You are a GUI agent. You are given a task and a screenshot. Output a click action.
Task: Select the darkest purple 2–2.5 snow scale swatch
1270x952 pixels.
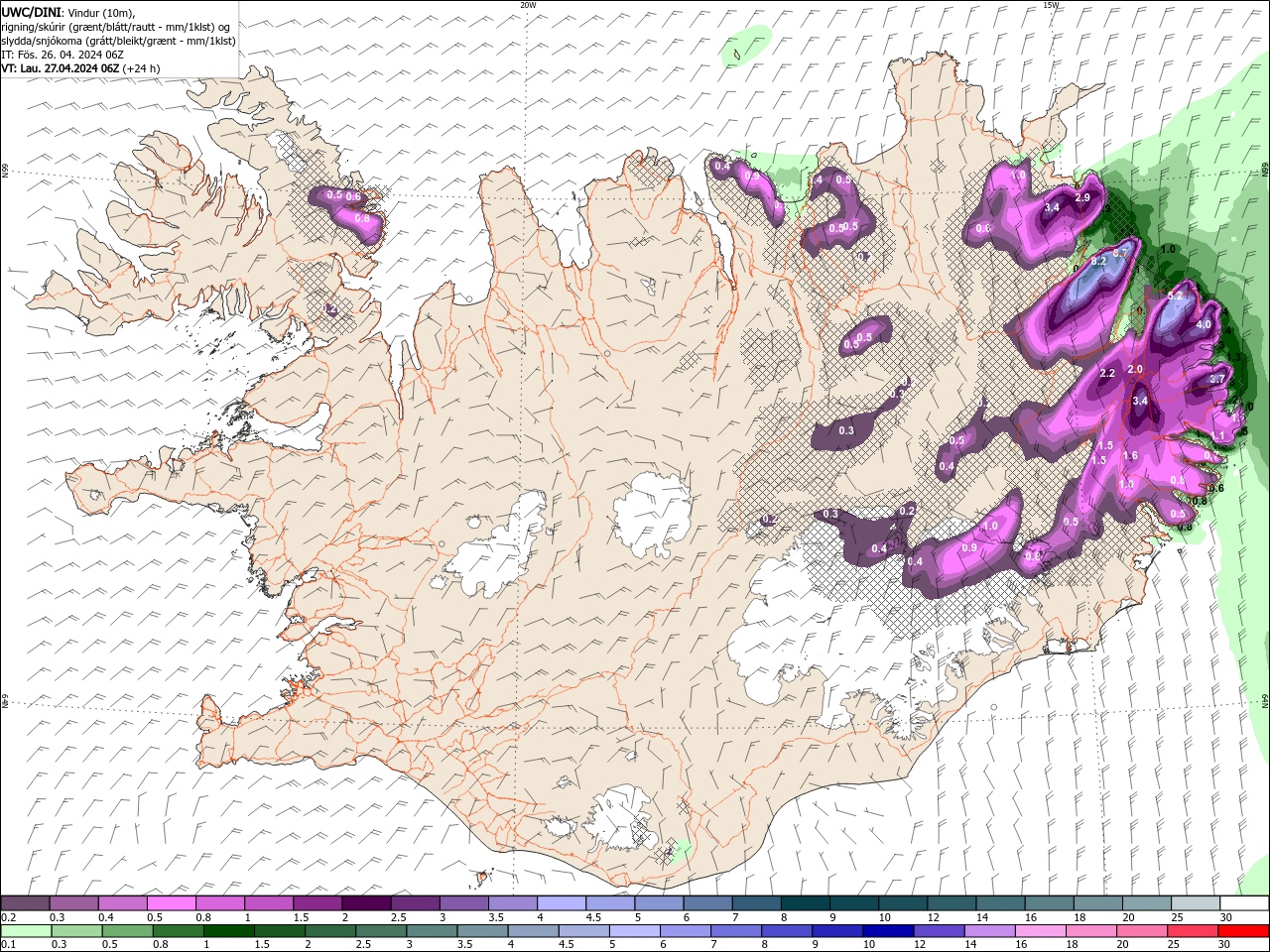366,903
